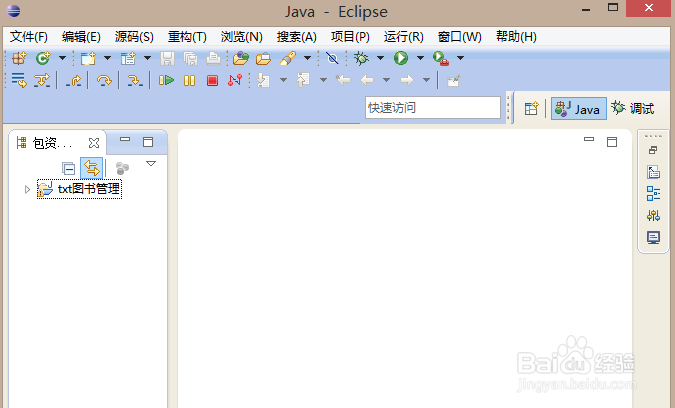Open the 源码(S) menu
Viewport: 675px width, 408px height.
pyautogui.click(x=134, y=37)
